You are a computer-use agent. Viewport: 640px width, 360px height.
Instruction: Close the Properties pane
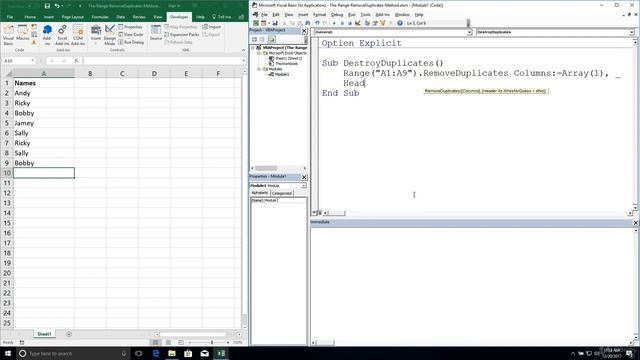tap(304, 177)
